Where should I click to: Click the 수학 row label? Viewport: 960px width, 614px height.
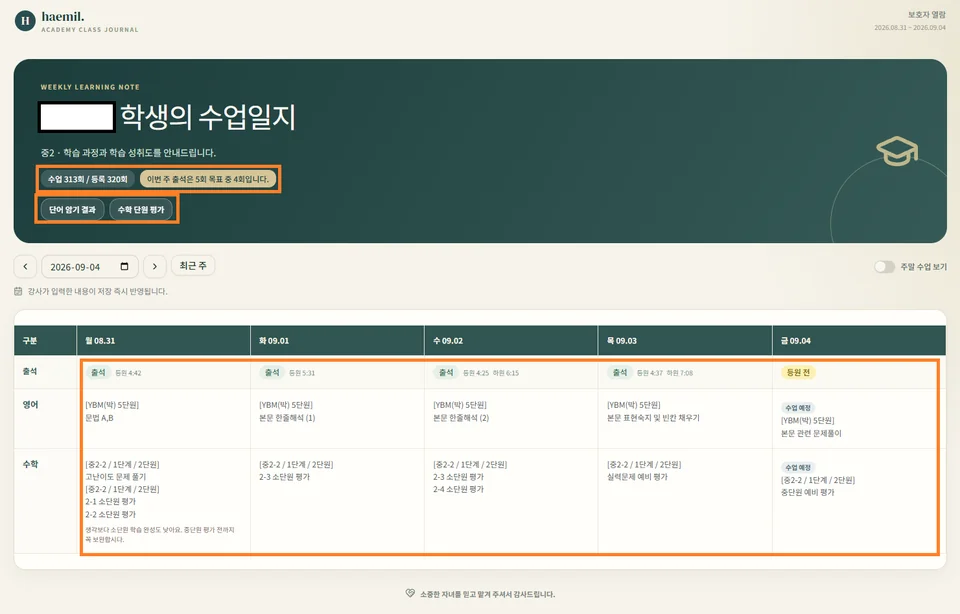pyautogui.click(x=30, y=464)
